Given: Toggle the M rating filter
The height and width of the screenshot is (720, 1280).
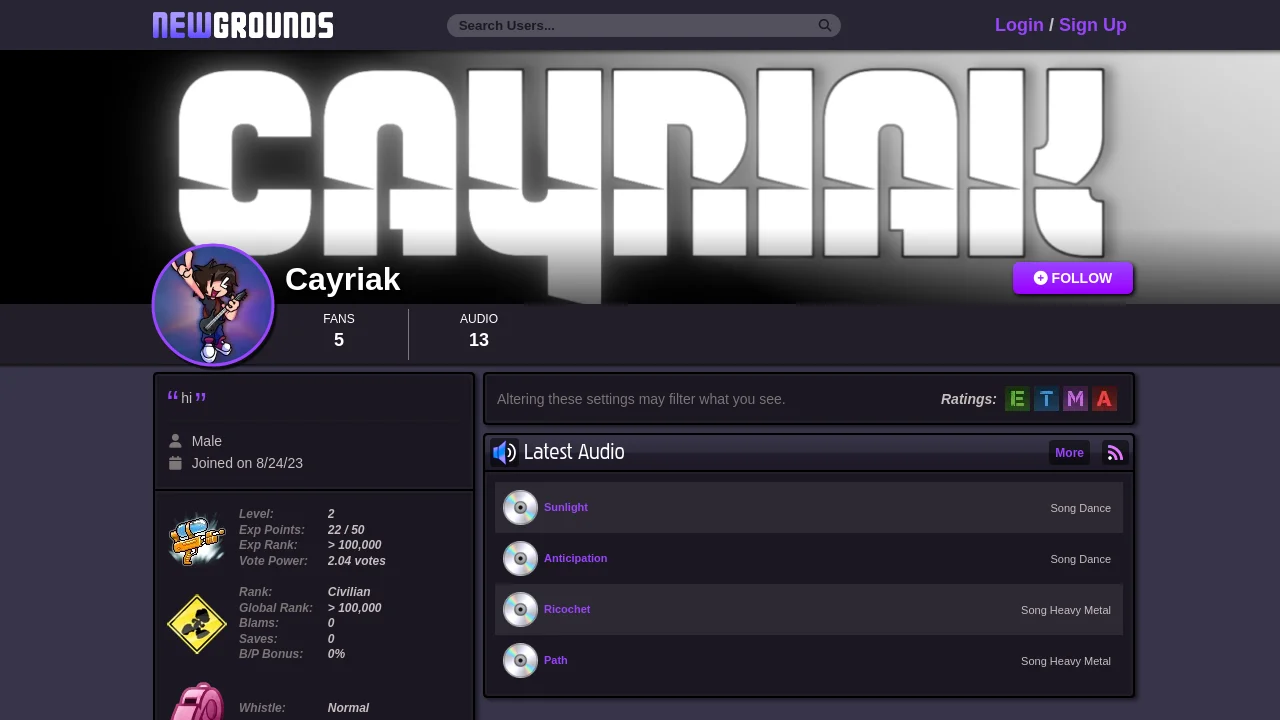Looking at the screenshot, I should (x=1075, y=399).
